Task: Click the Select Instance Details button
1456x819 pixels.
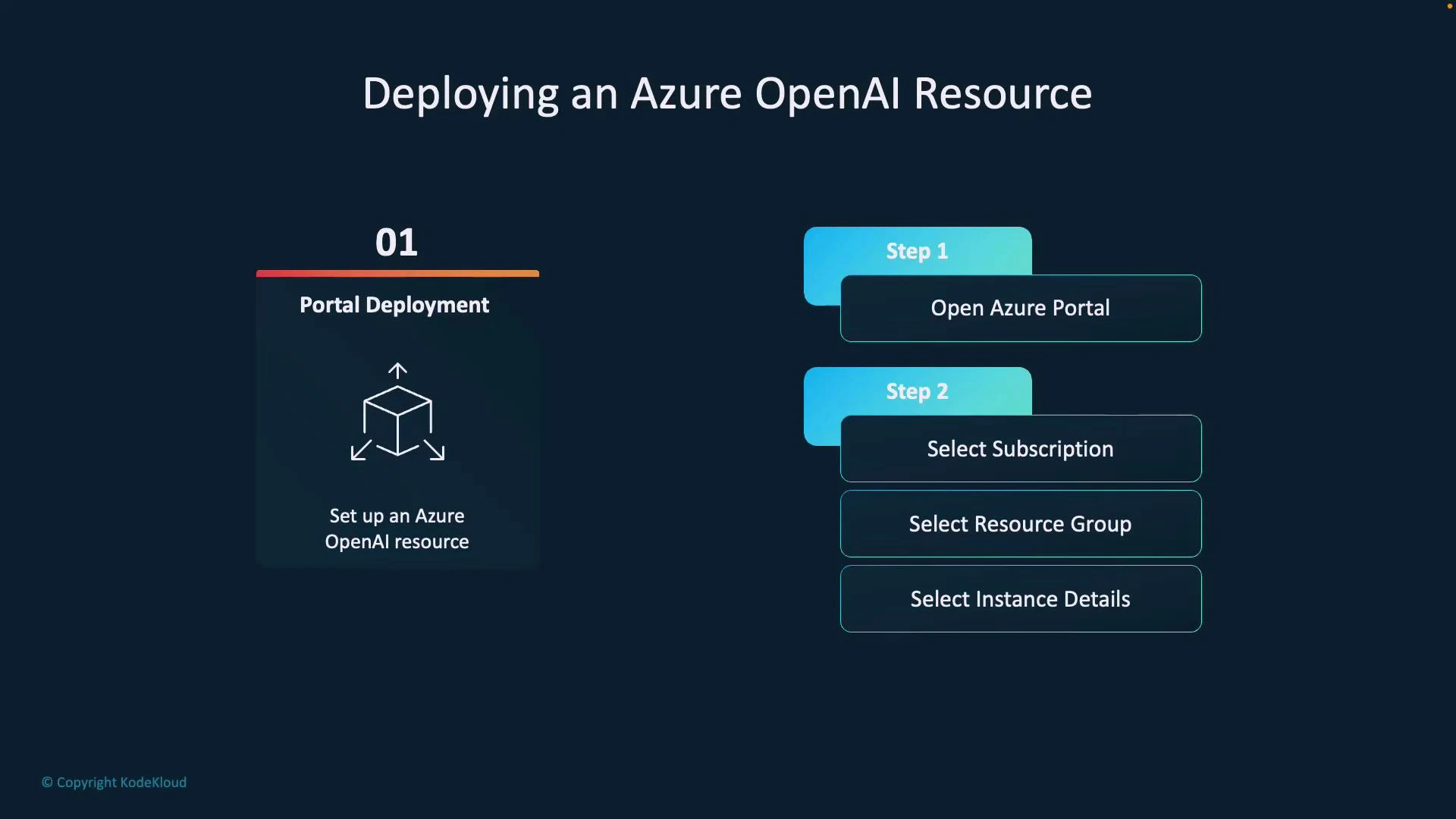Action: pos(1020,598)
